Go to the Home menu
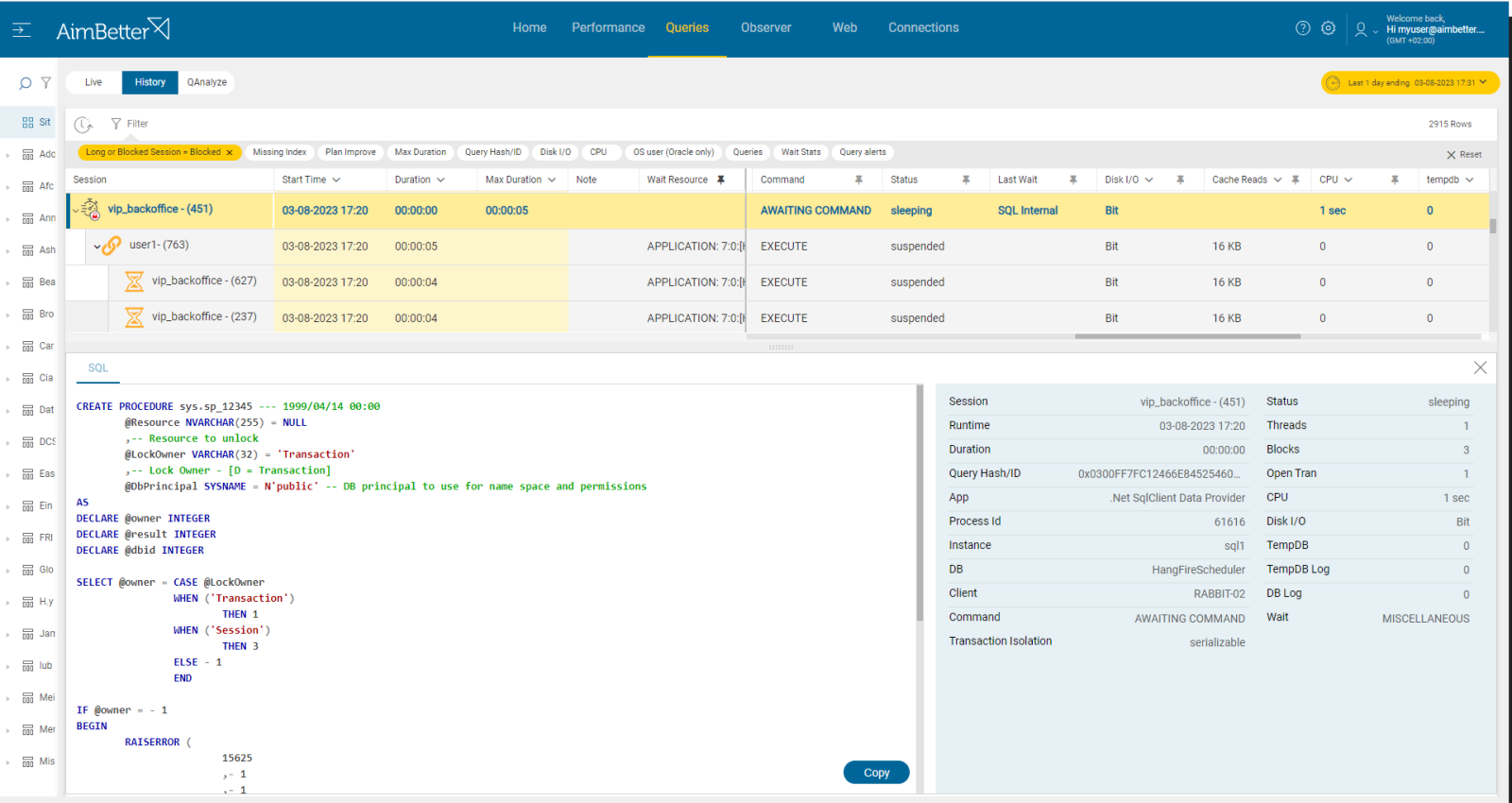Screen dimensions: 1512x803 pos(529,28)
